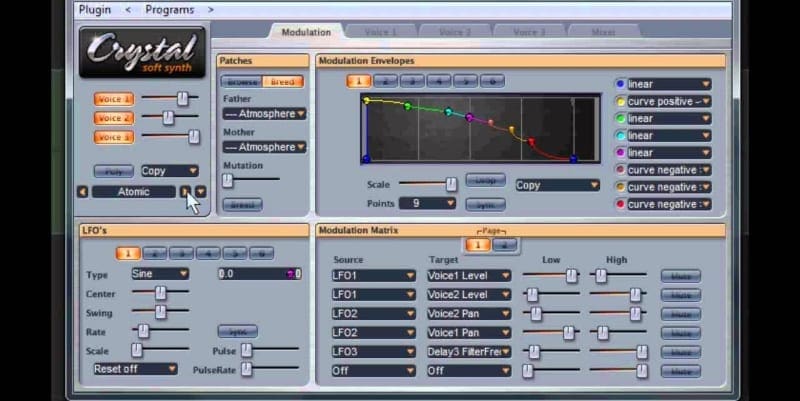800x401 pixels.
Task: Select the Modulation tab
Action: point(306,32)
